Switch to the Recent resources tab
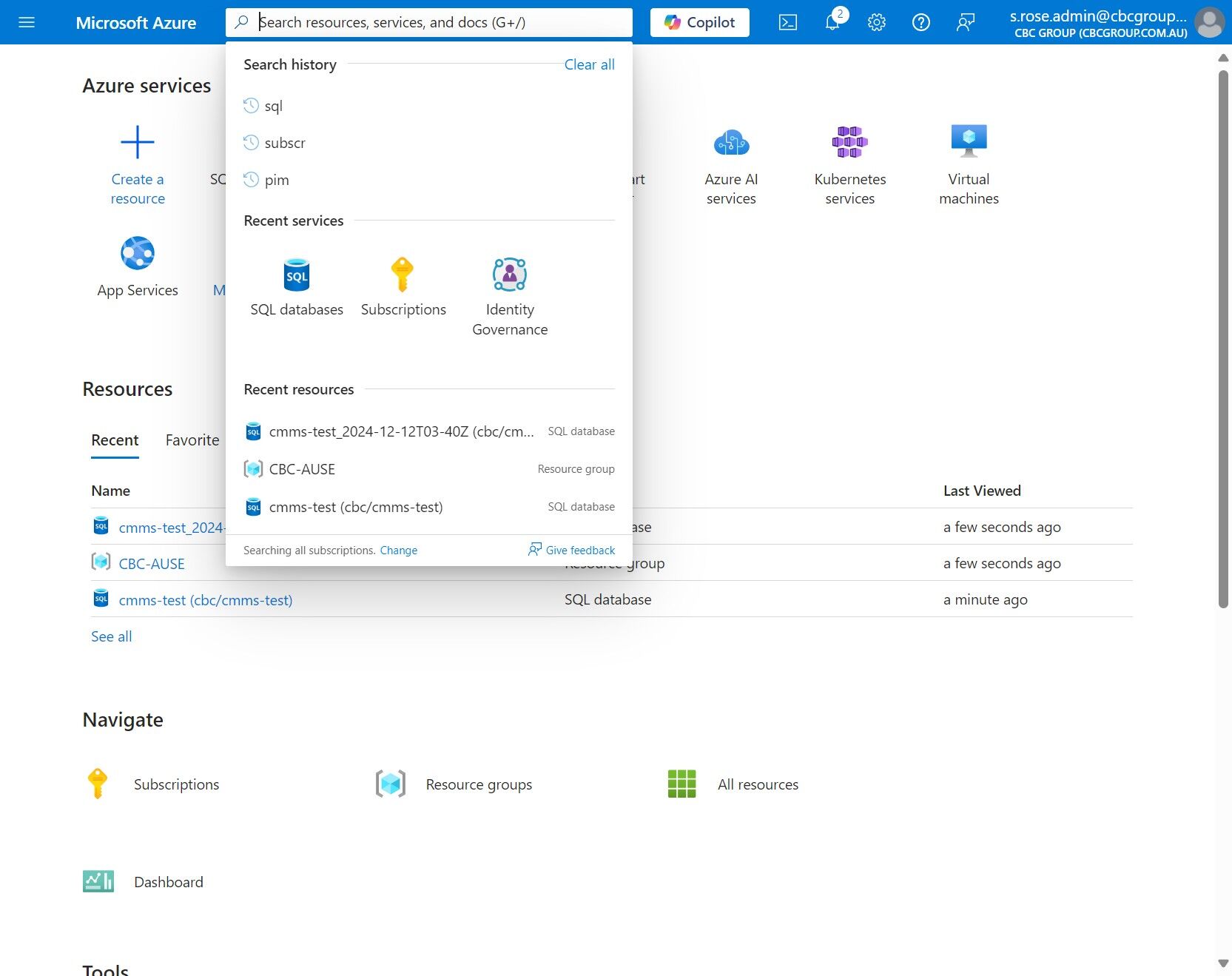 pos(115,440)
